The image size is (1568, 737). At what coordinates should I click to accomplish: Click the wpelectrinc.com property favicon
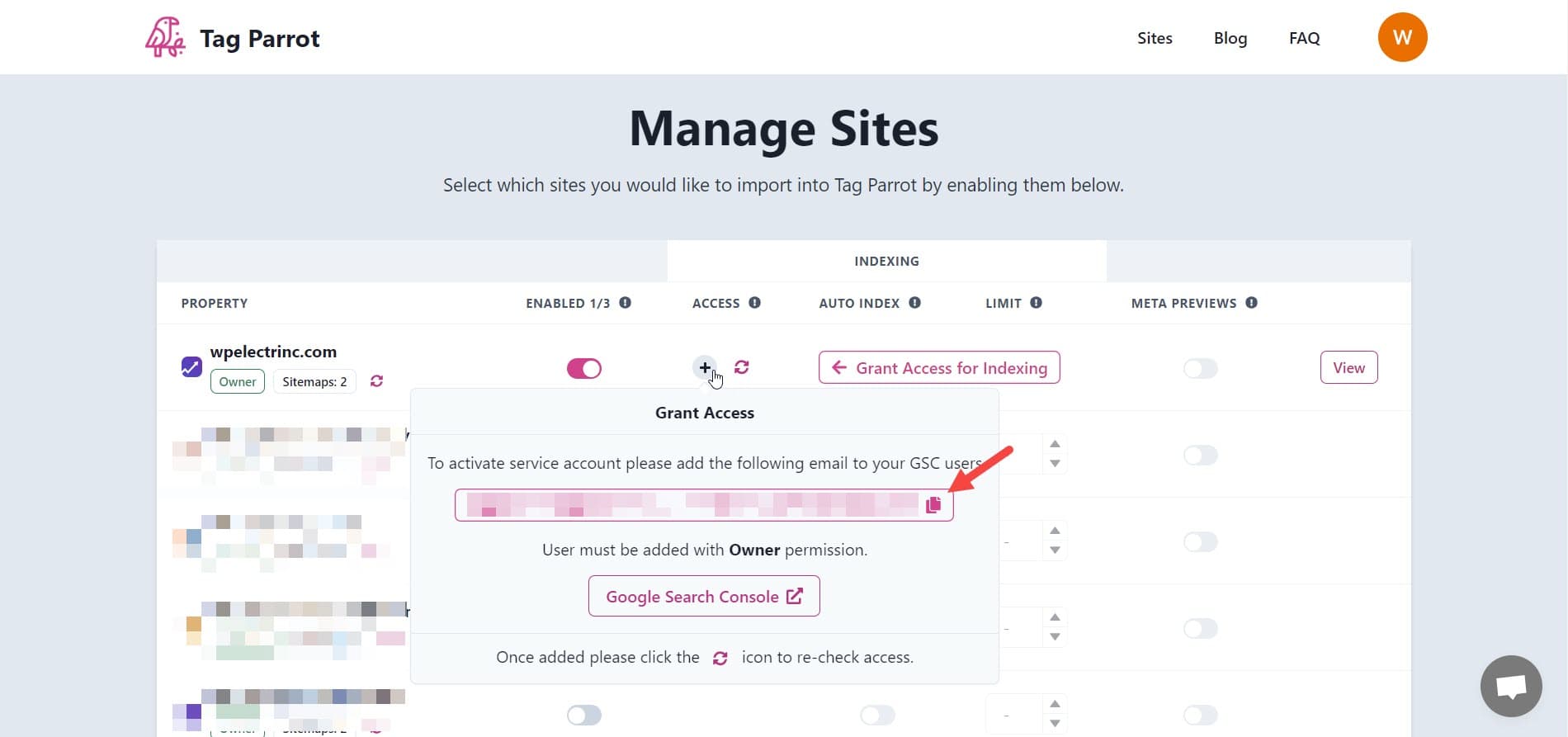(x=191, y=366)
